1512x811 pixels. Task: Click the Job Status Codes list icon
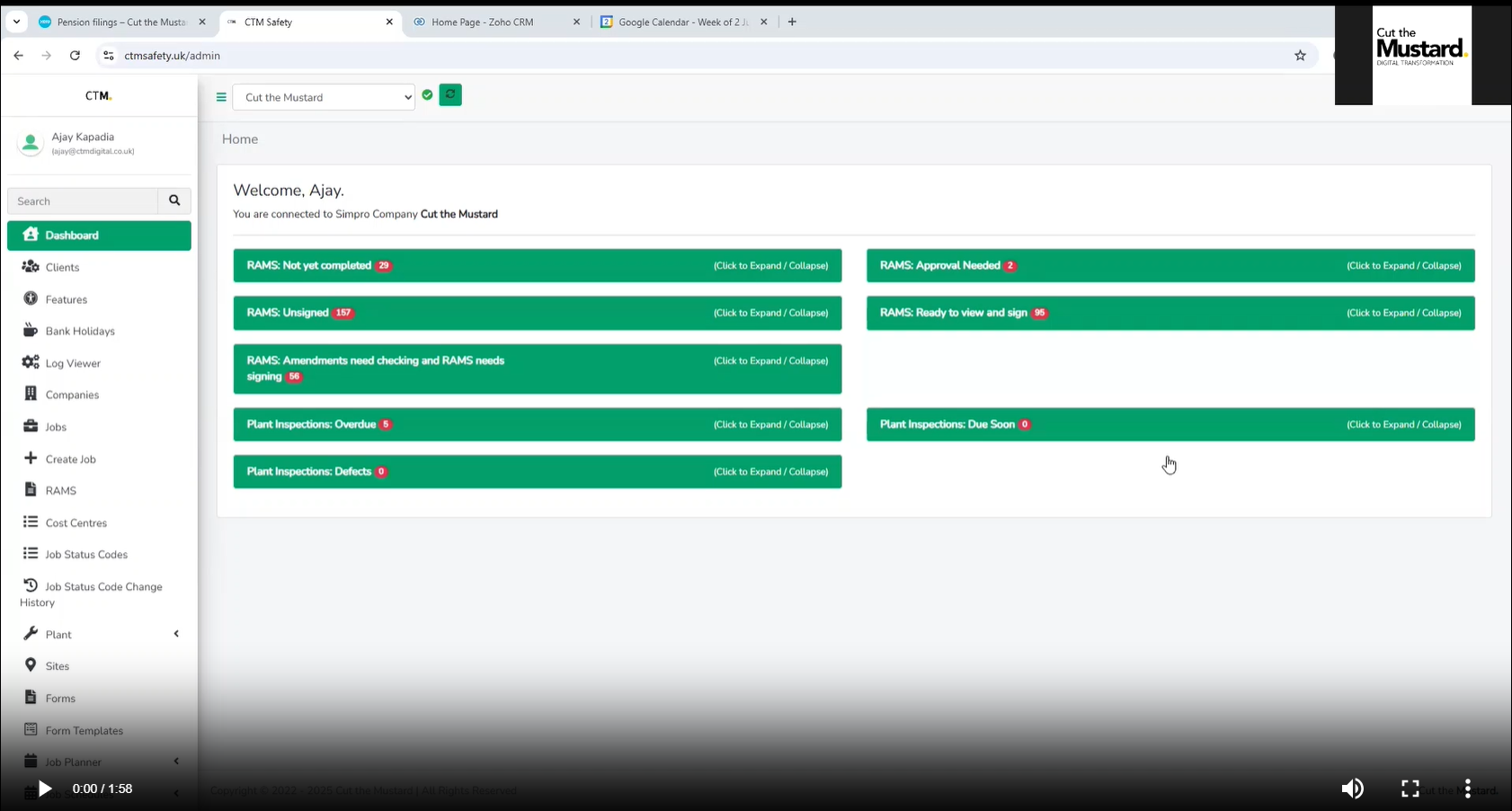(x=31, y=553)
